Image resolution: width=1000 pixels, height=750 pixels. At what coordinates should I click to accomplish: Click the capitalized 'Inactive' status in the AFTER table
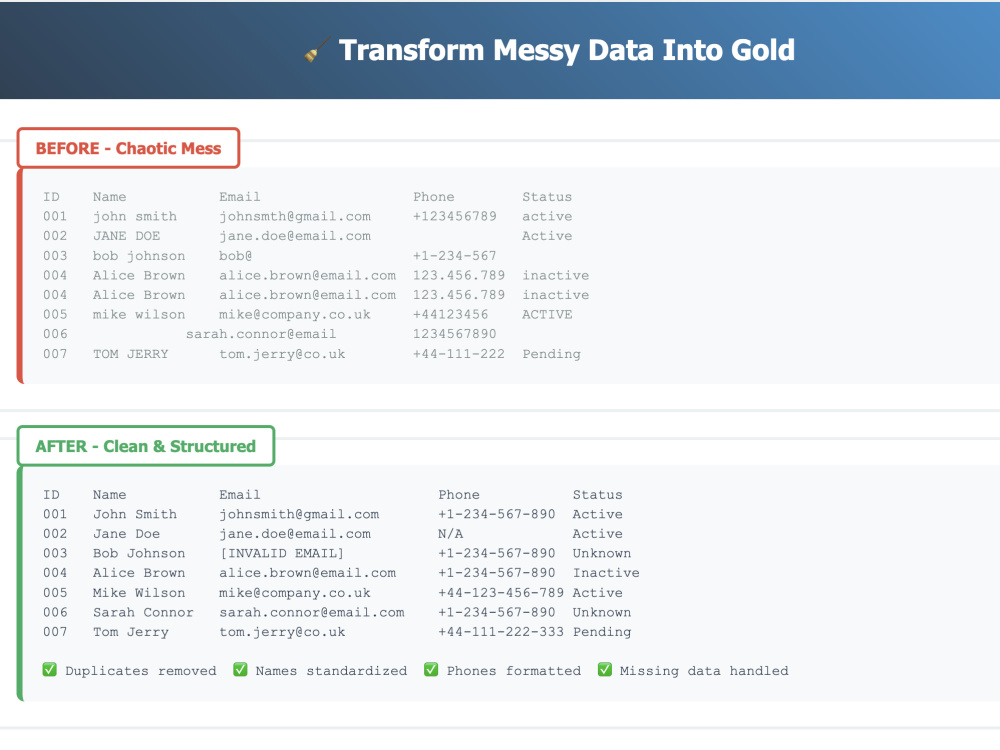tap(606, 573)
